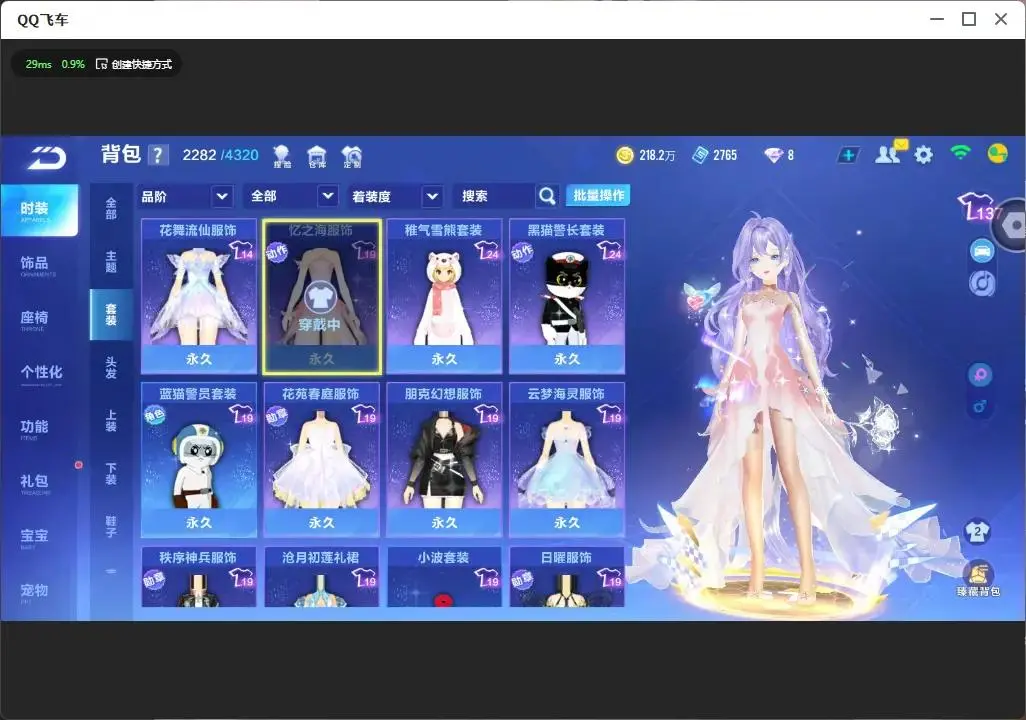
Task: Click the gold coin currency icon
Action: click(625, 155)
